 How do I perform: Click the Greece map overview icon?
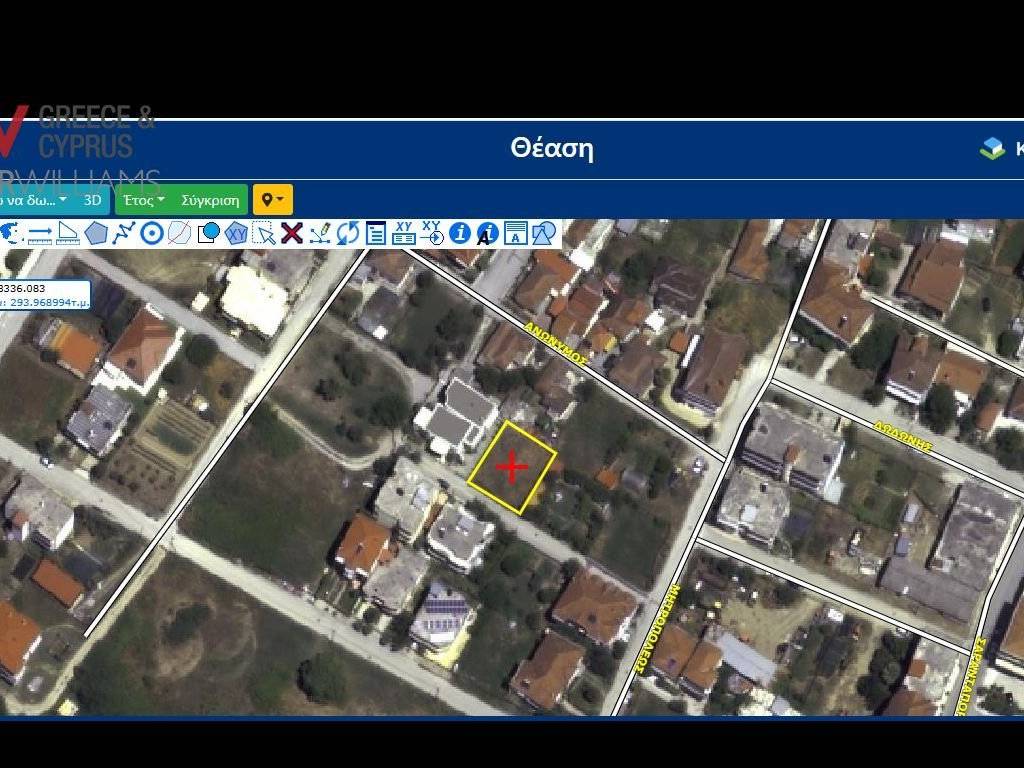tap(11, 233)
